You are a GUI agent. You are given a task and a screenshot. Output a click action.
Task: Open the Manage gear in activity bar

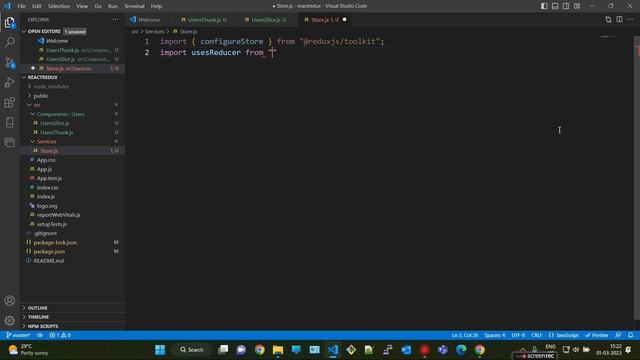coord(10,320)
